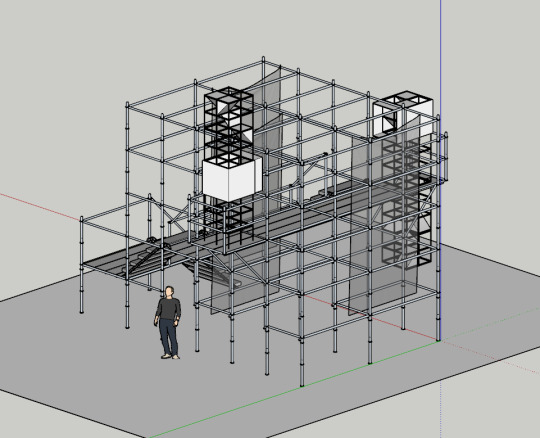This screenshot has width=540, height=438.
Task: Select the white-topped truss tower on right
Action: pyautogui.click(x=404, y=179)
